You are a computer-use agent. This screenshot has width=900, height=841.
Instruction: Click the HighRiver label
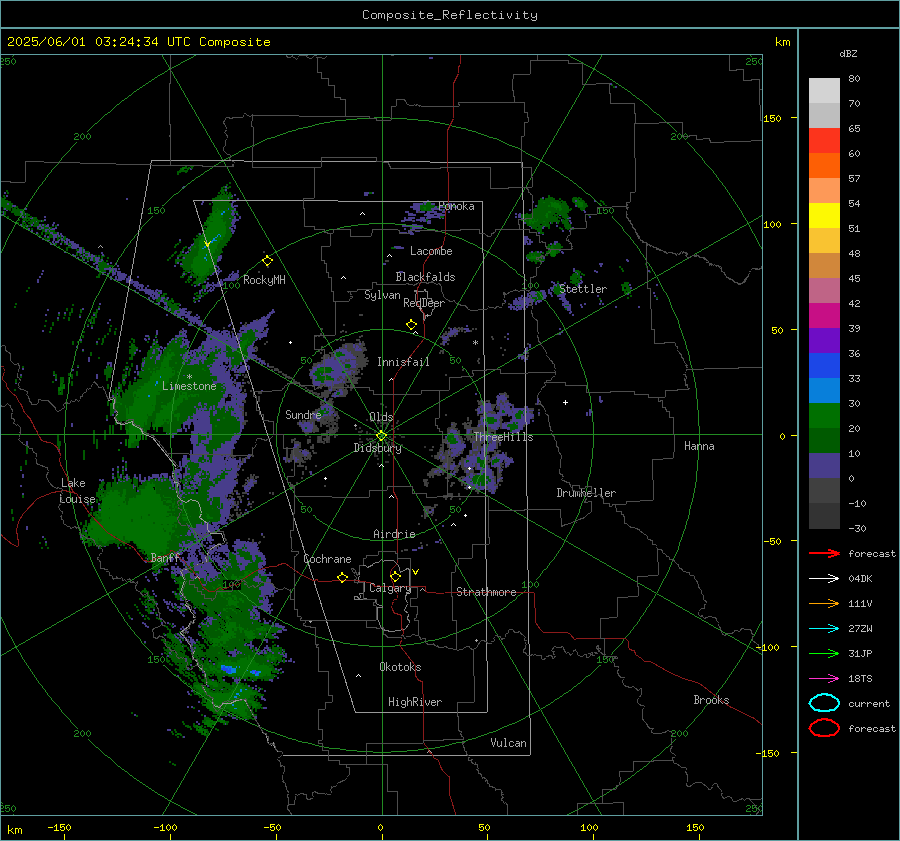(415, 702)
